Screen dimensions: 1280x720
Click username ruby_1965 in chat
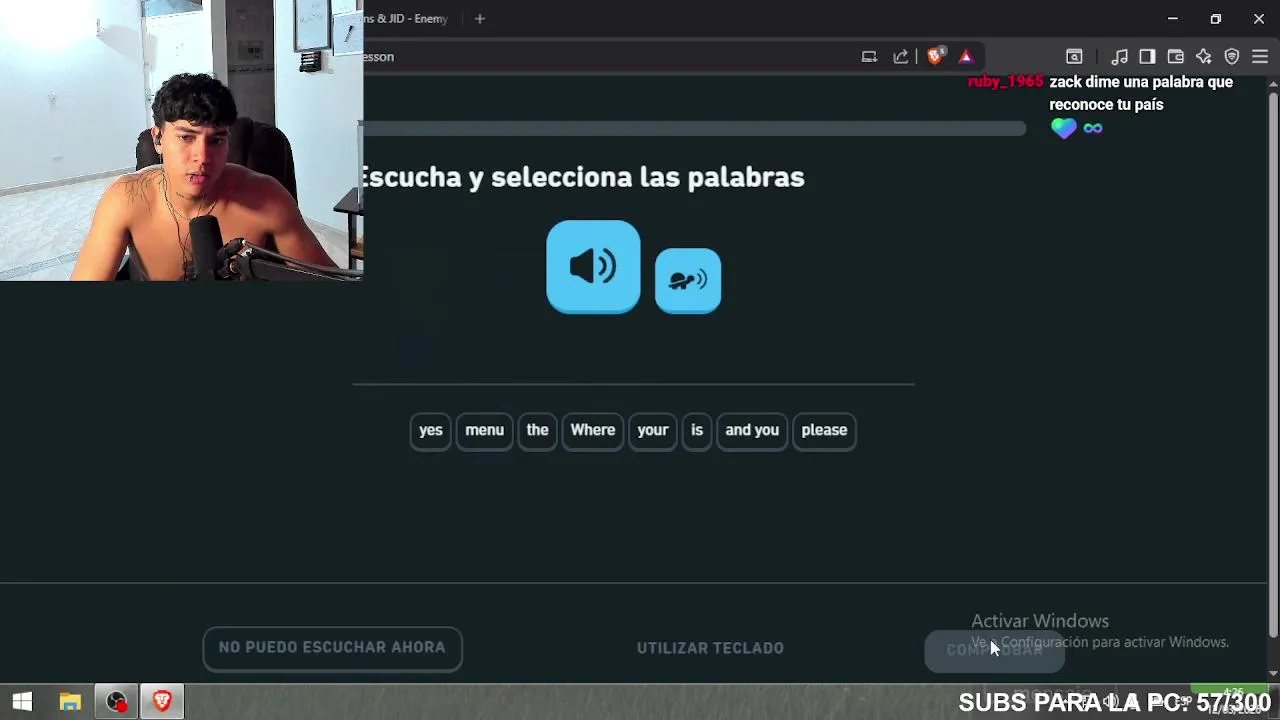pyautogui.click(x=1006, y=82)
